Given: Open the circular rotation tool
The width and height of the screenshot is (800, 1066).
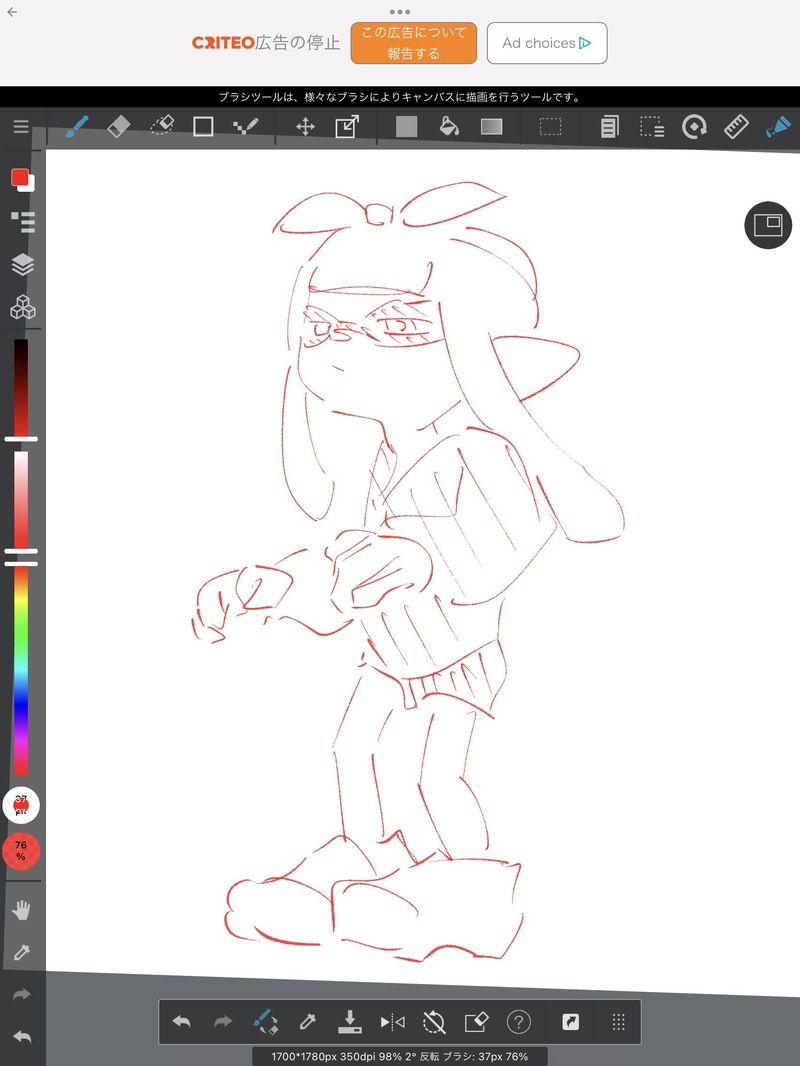Looking at the screenshot, I should pyautogui.click(x=694, y=126).
